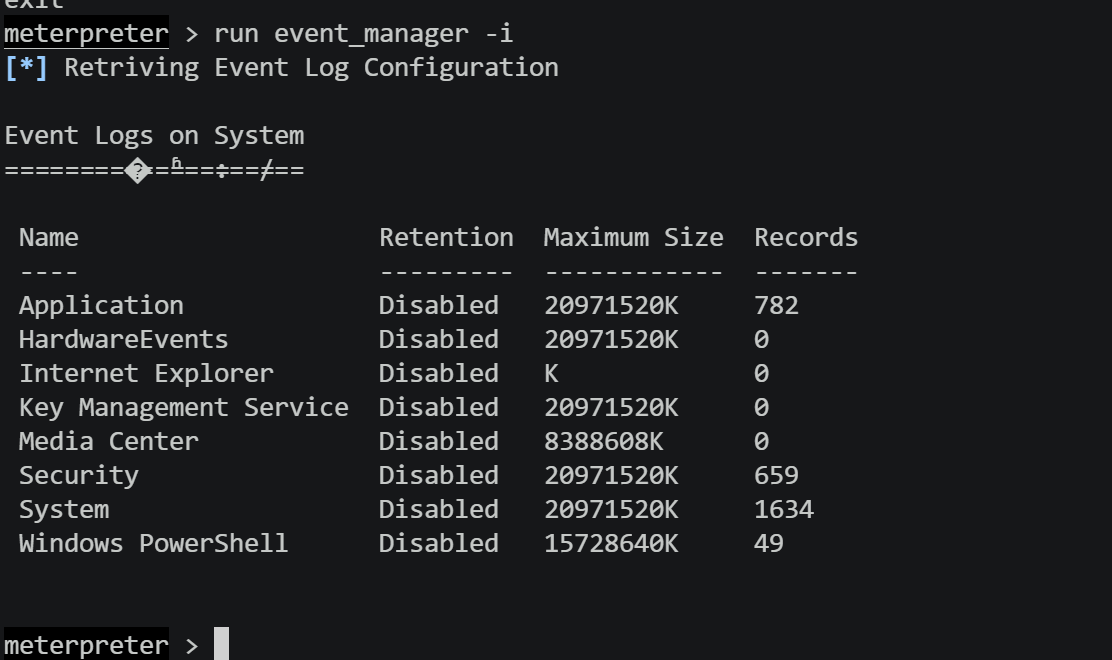This screenshot has height=660, width=1112.
Task: Select the Application log name
Action: [x=101, y=306]
